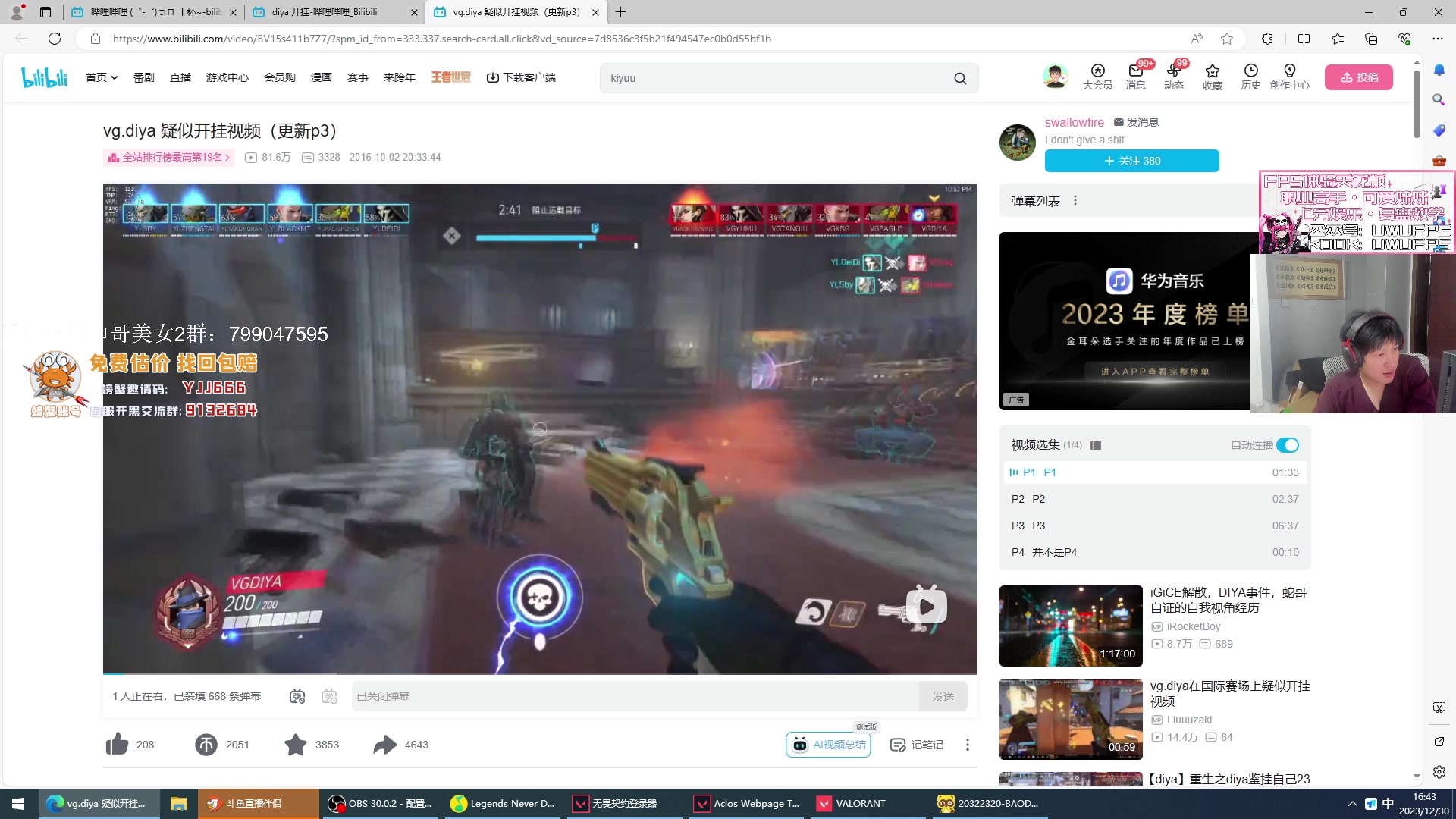Toggle the autoplay switch off
Image resolution: width=1456 pixels, height=819 pixels.
tap(1287, 445)
